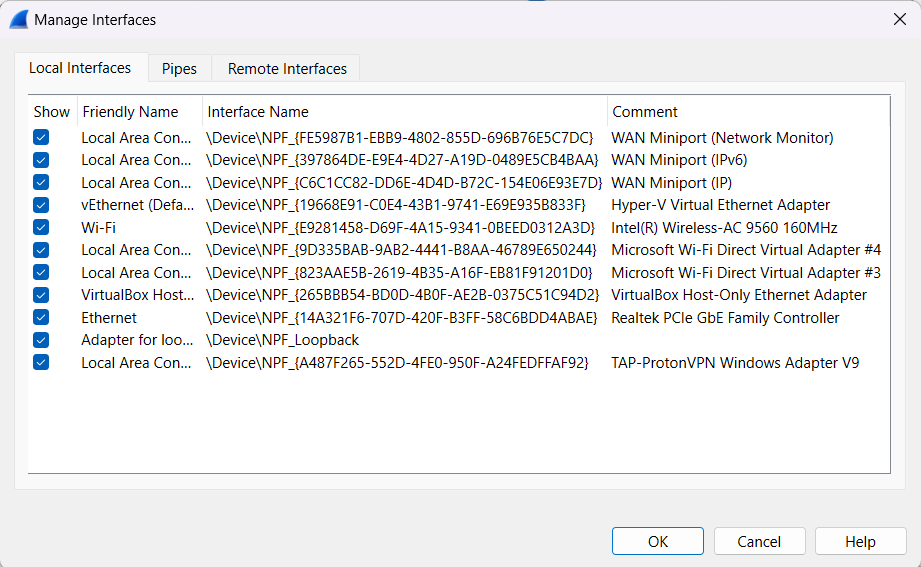Click the Comment column header

(645, 112)
